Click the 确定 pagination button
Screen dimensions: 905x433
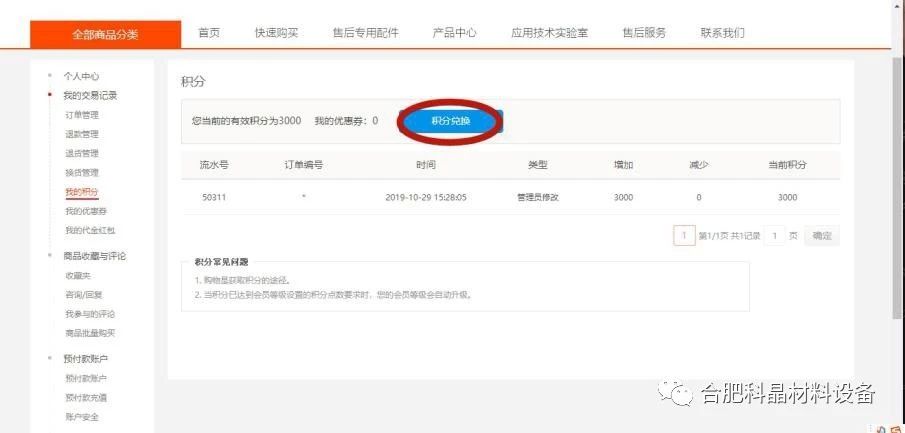(x=822, y=236)
